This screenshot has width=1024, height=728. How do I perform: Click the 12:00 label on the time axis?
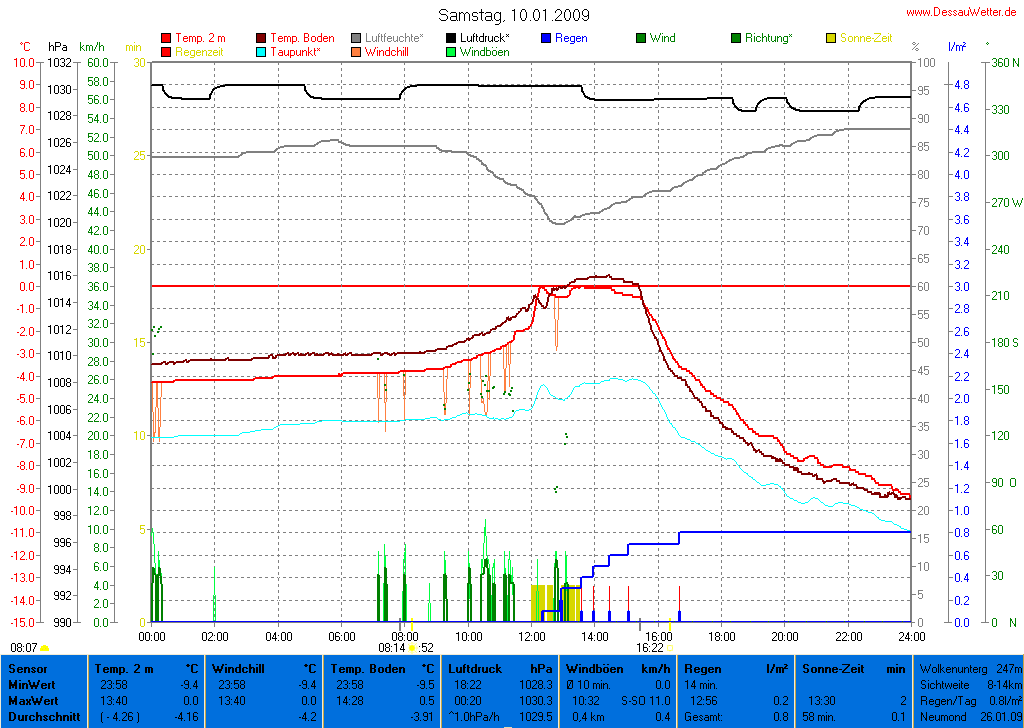(531, 636)
